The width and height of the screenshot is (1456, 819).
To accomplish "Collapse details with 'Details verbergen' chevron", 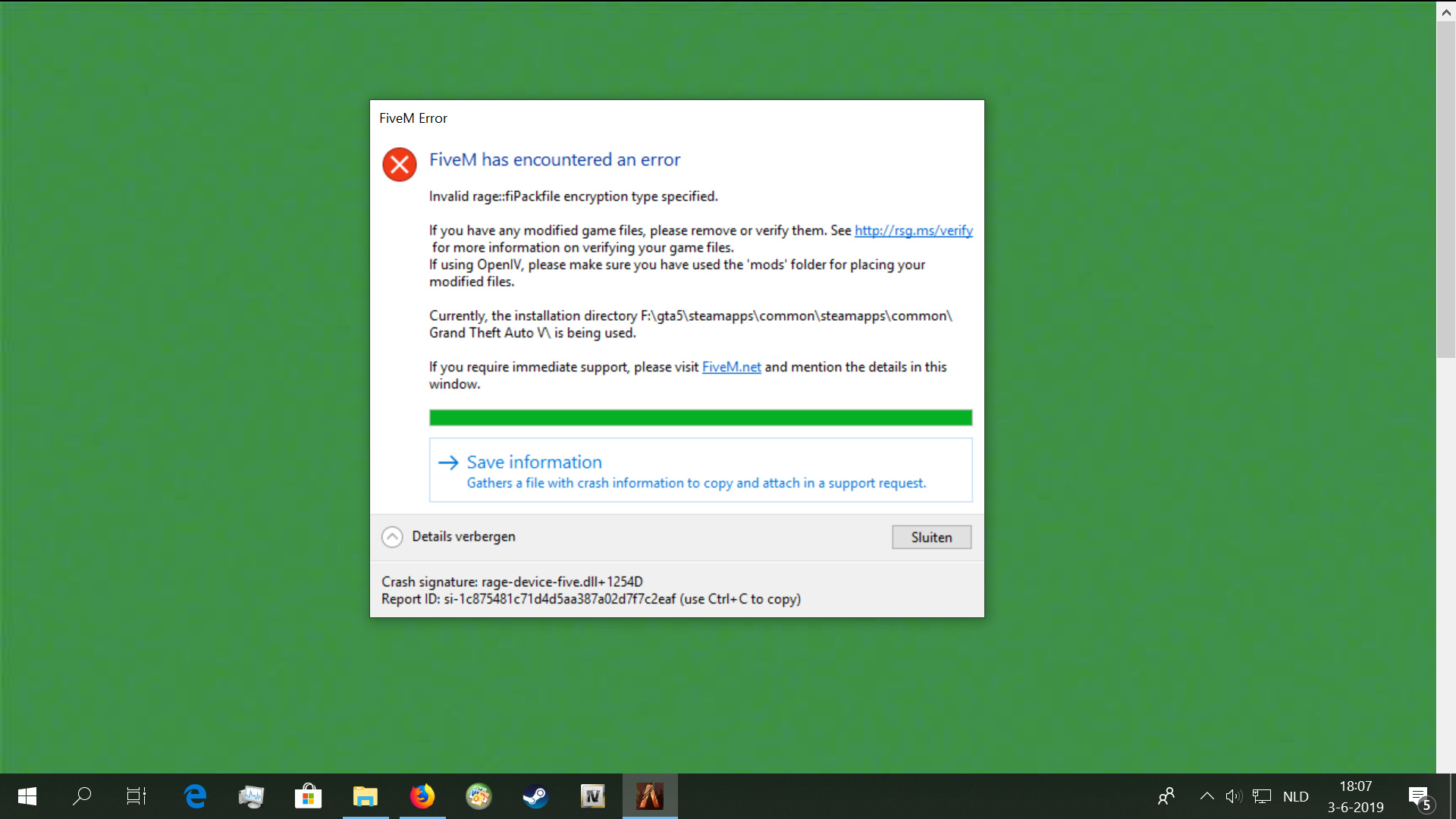I will click(x=392, y=537).
